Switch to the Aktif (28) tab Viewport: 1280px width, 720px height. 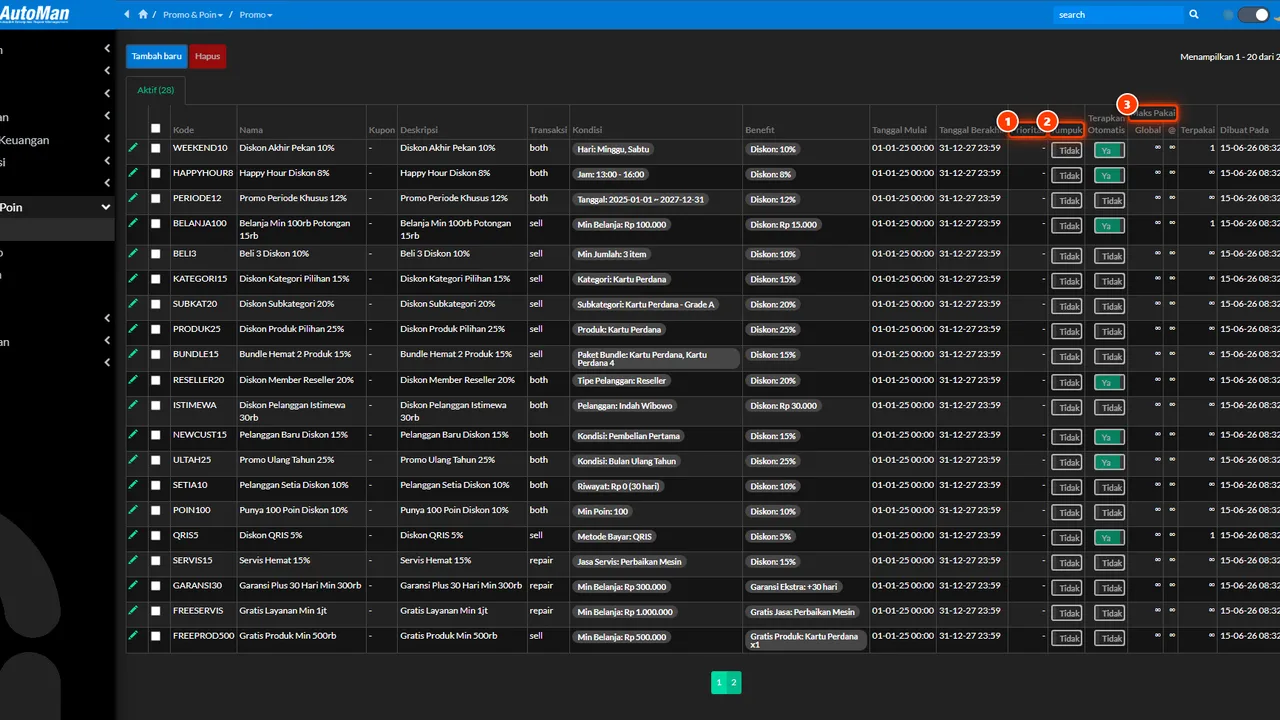click(156, 90)
